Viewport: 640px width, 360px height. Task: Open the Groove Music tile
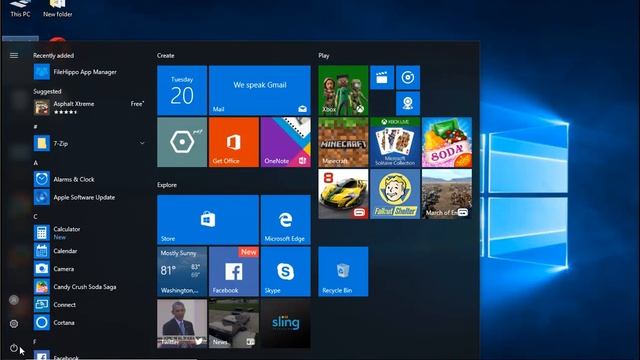pyautogui.click(x=408, y=78)
